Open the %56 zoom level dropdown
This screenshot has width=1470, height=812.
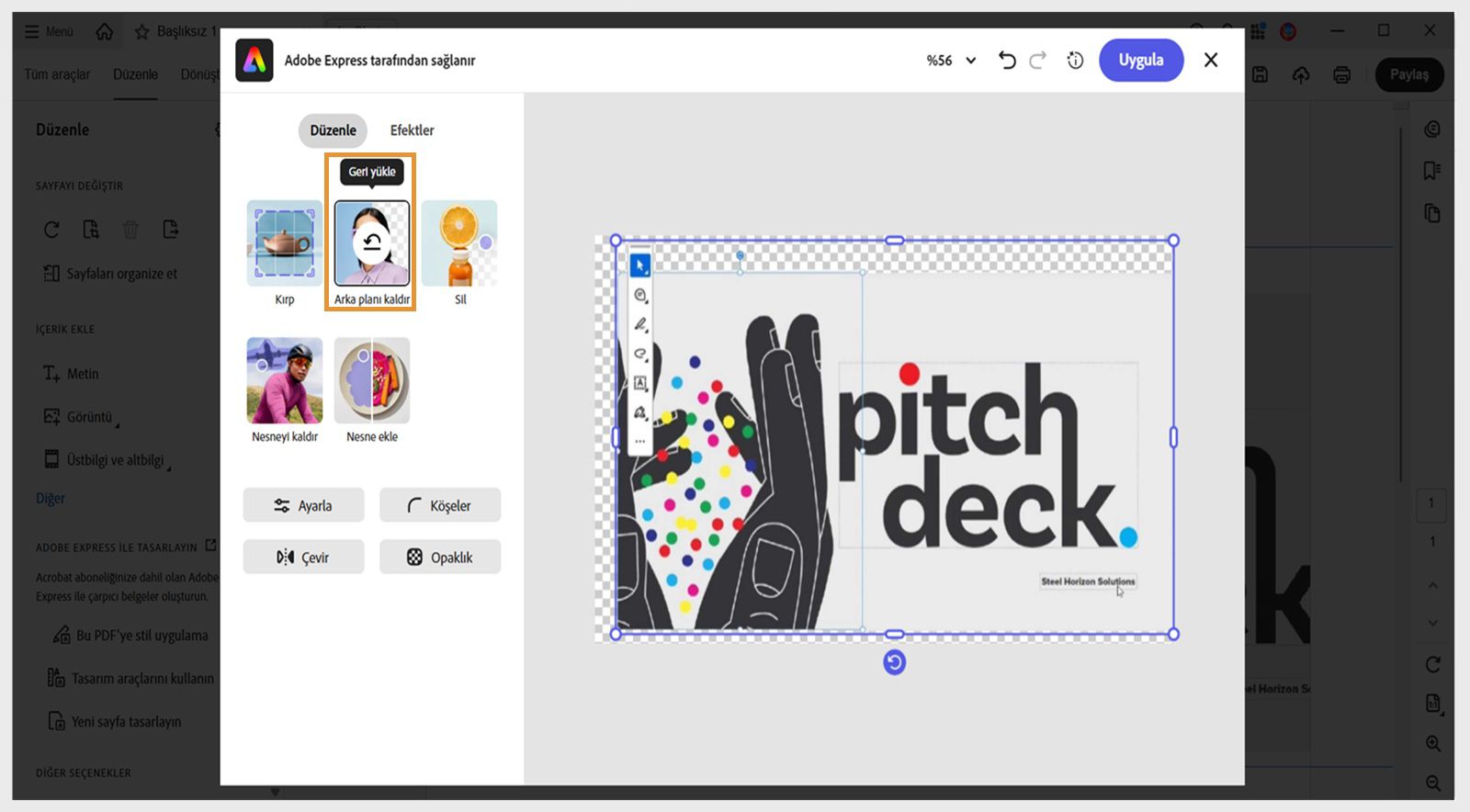tap(951, 61)
